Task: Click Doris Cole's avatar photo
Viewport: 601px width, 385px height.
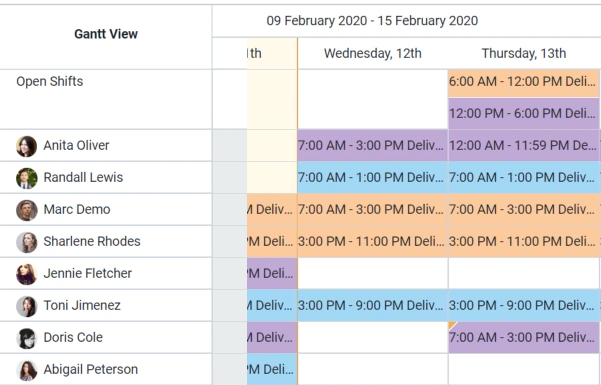Action: point(26,338)
